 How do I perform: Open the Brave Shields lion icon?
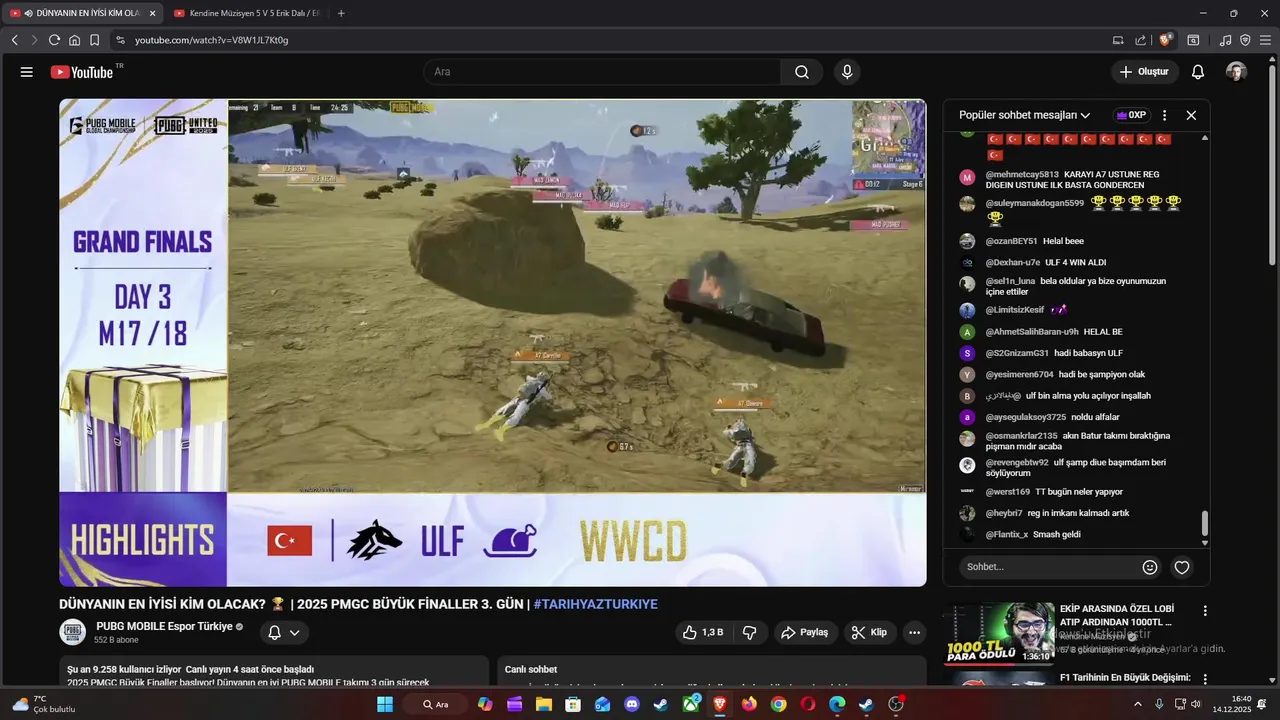pyautogui.click(x=1166, y=40)
